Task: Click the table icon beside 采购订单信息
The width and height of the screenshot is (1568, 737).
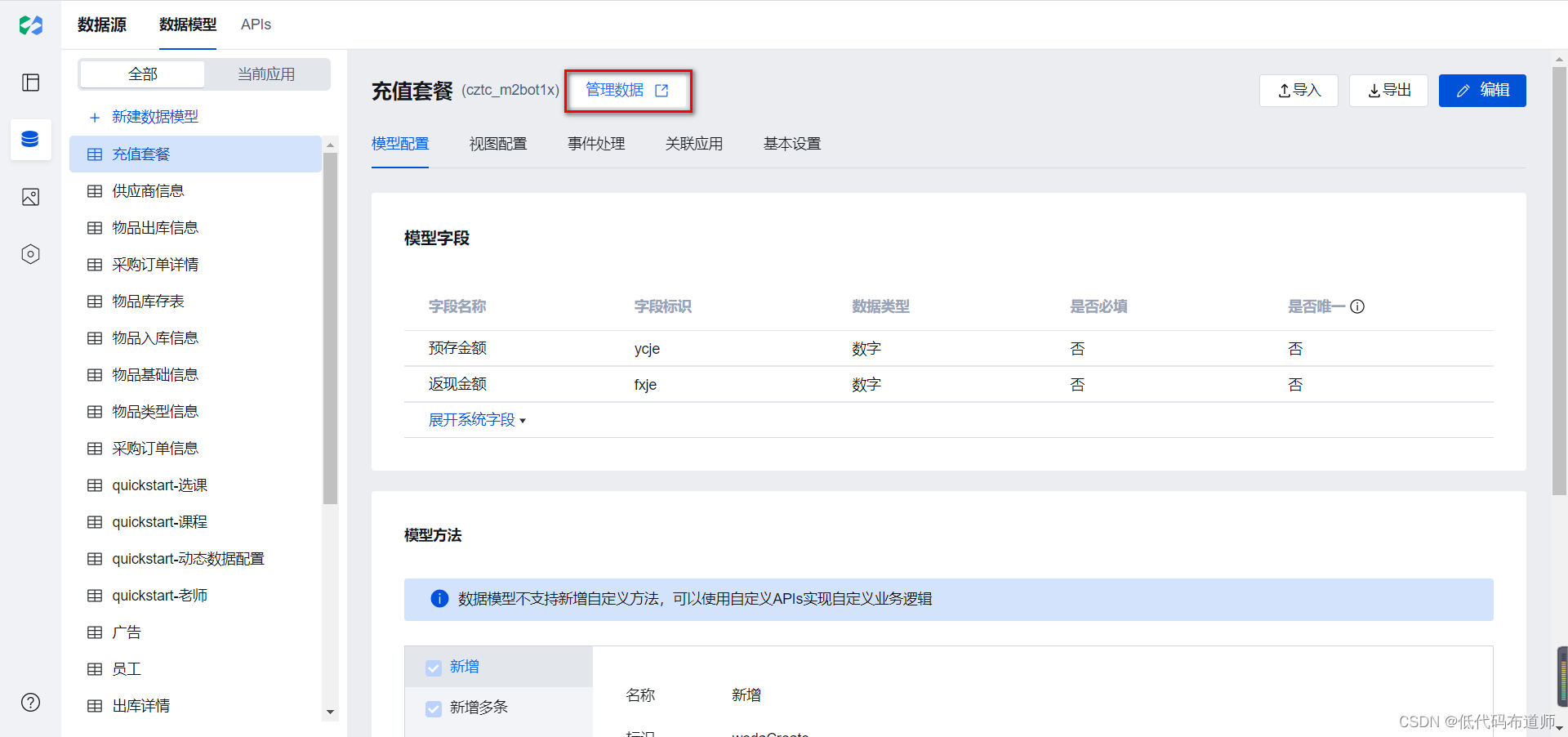Action: point(95,449)
